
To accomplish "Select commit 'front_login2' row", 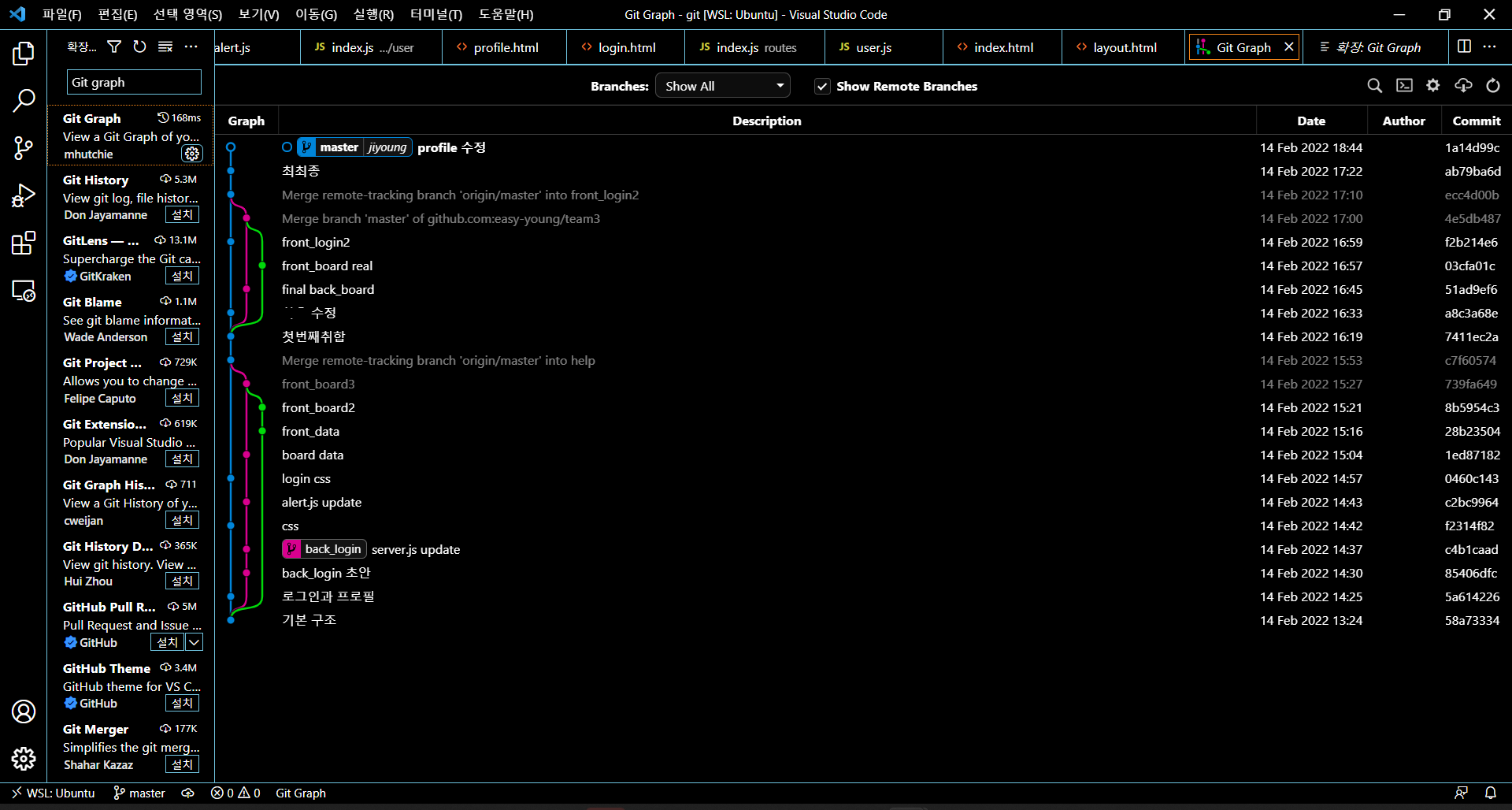I will point(863,242).
